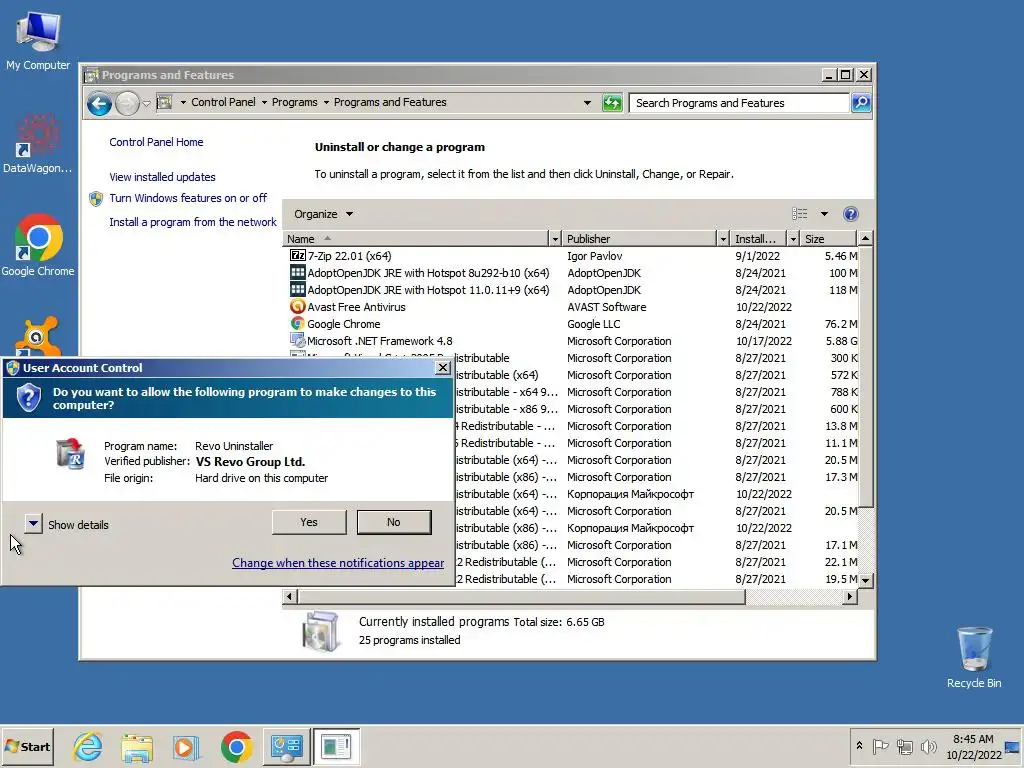
Task: Select the Google Chrome icon in program list
Action: pos(297,323)
